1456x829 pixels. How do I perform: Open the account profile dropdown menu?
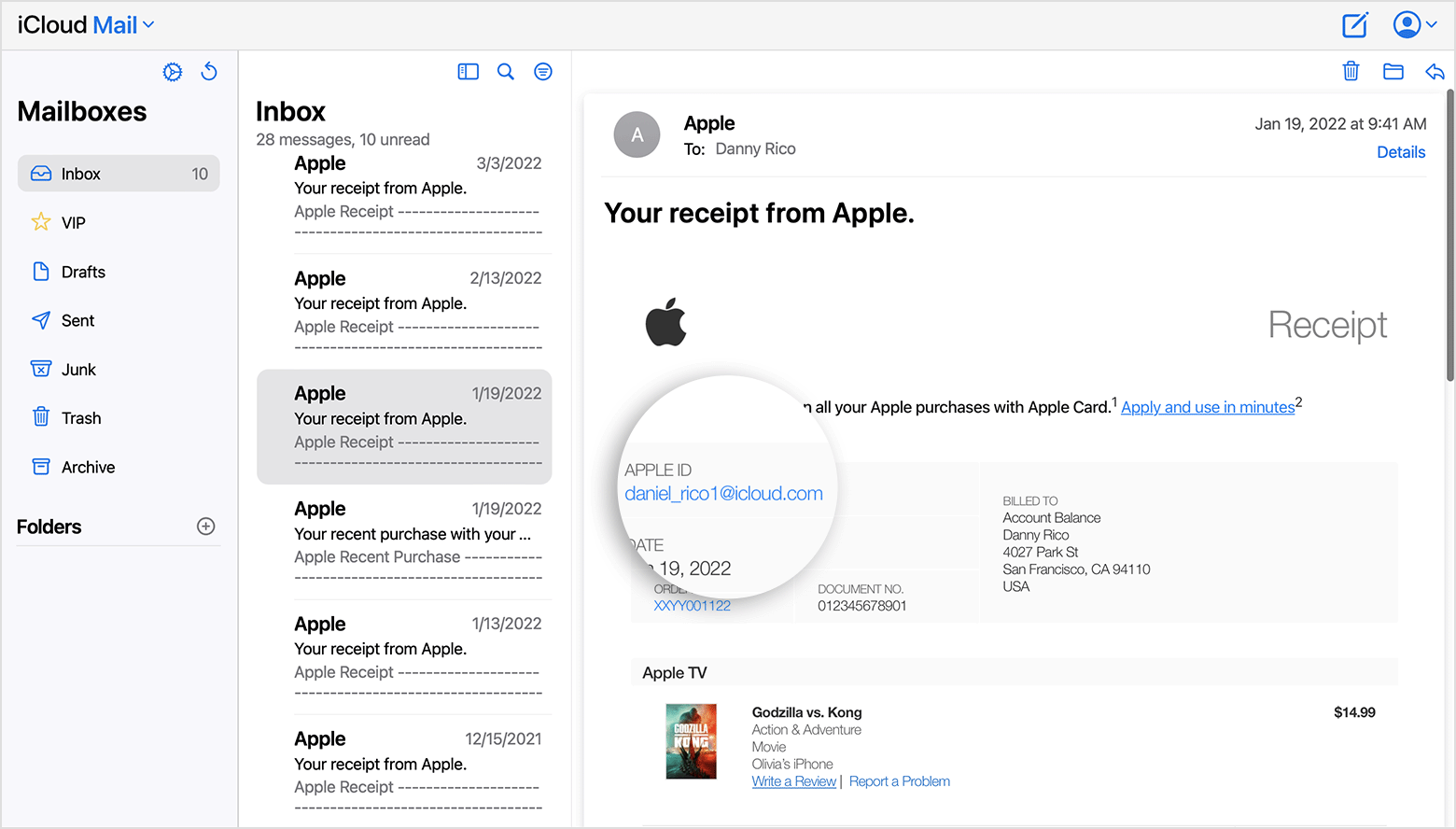coord(1414,25)
